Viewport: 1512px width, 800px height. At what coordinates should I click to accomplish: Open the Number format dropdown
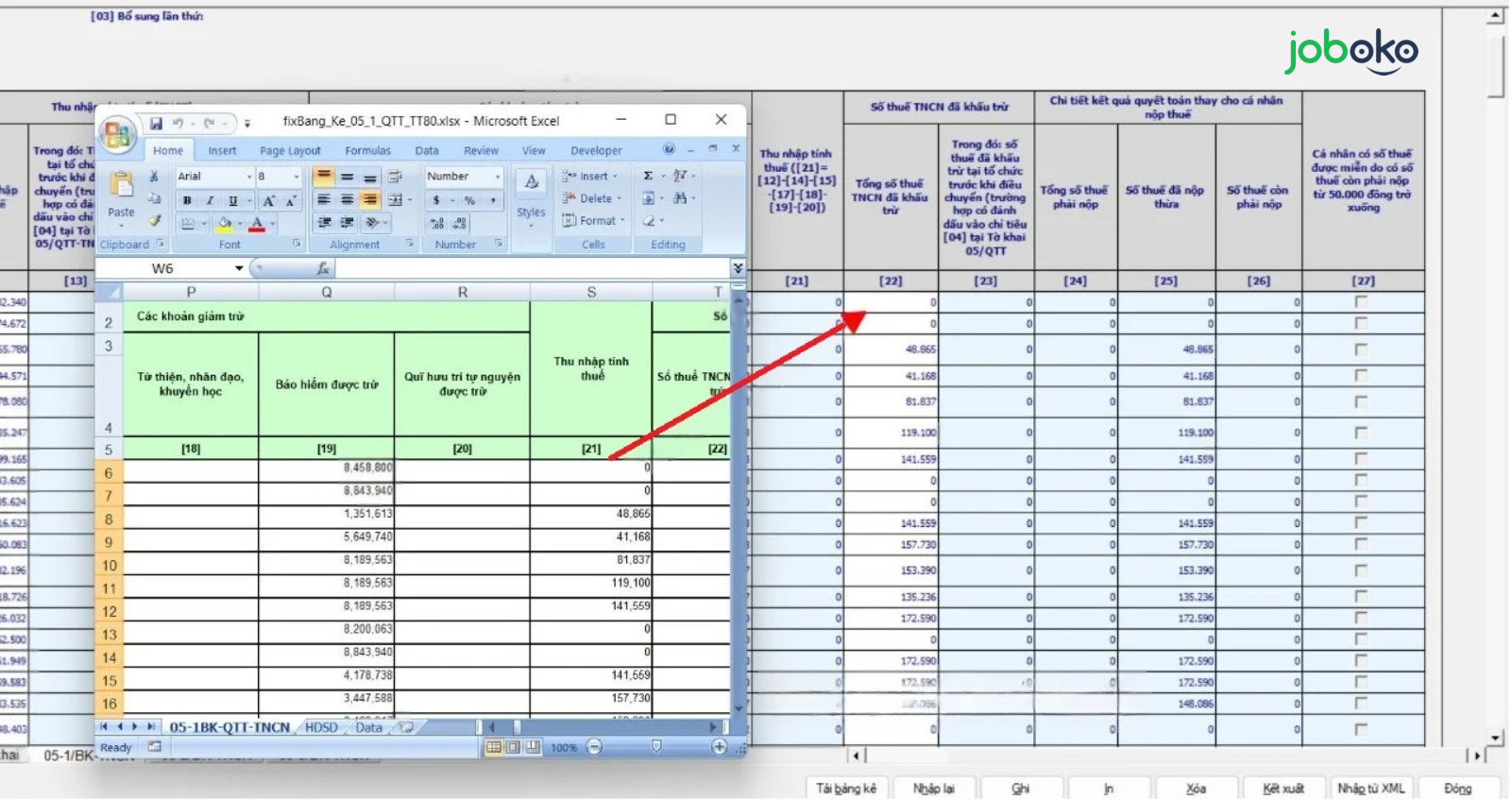pos(498,177)
